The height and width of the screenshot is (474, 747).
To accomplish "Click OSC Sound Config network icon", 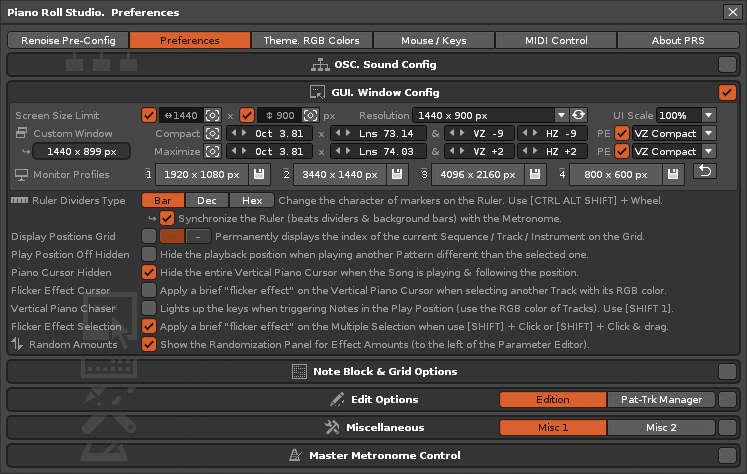I will point(320,65).
